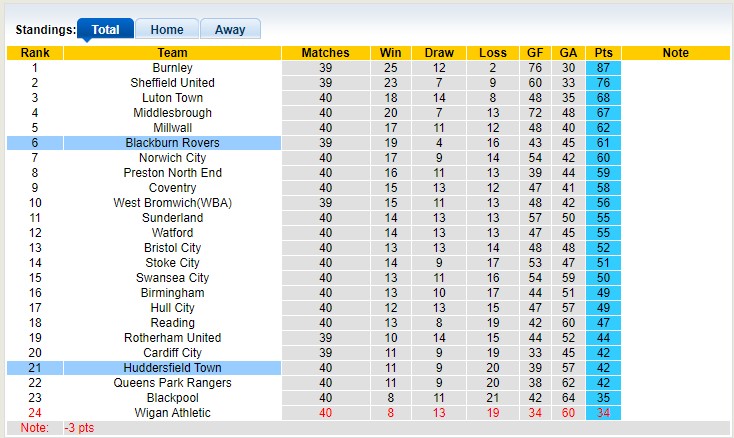This screenshot has height=438, width=734.
Task: Open the Home standings tab
Action: [166, 30]
